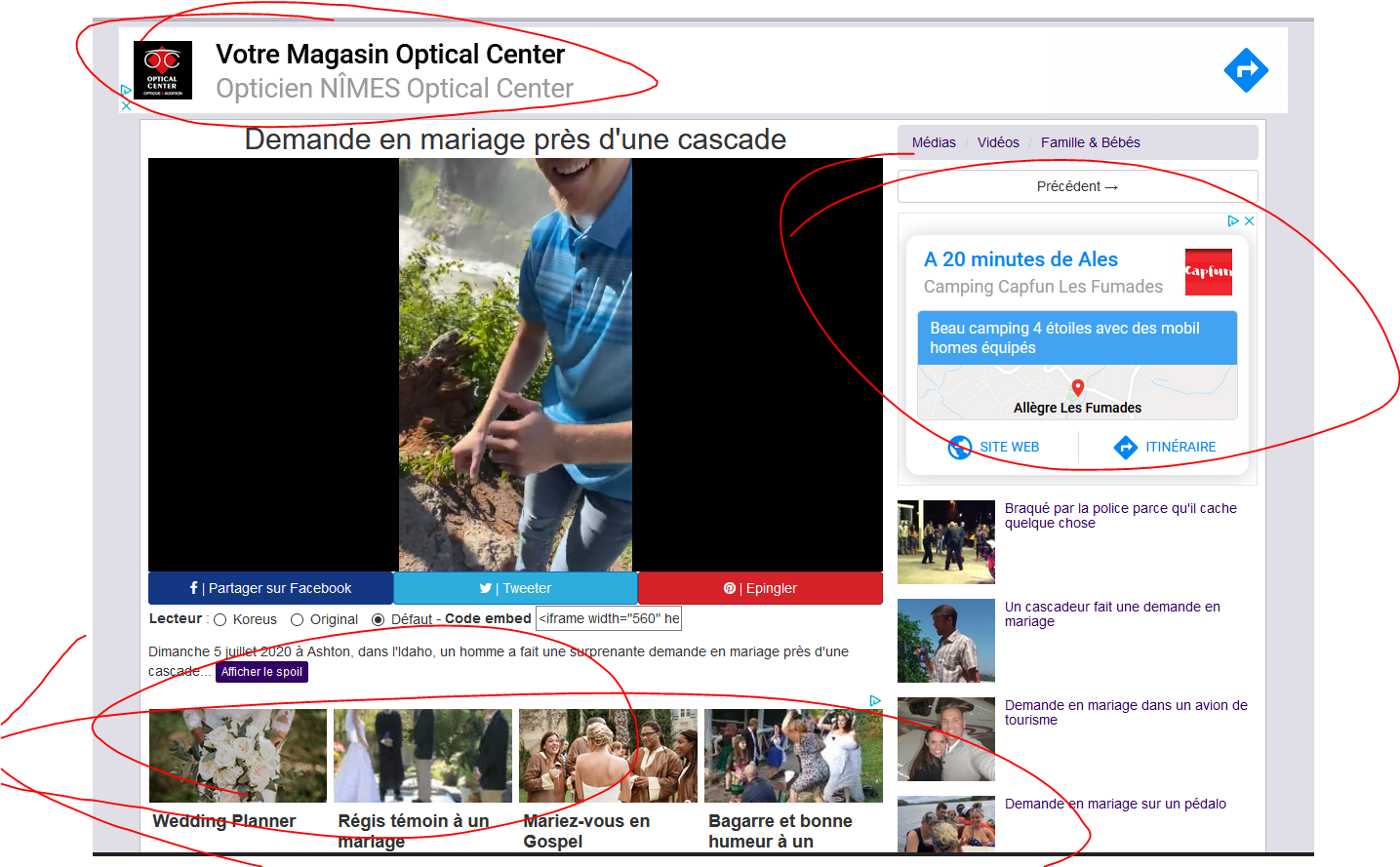
Task: Click the Capfun red logo icon
Action: point(1208,272)
